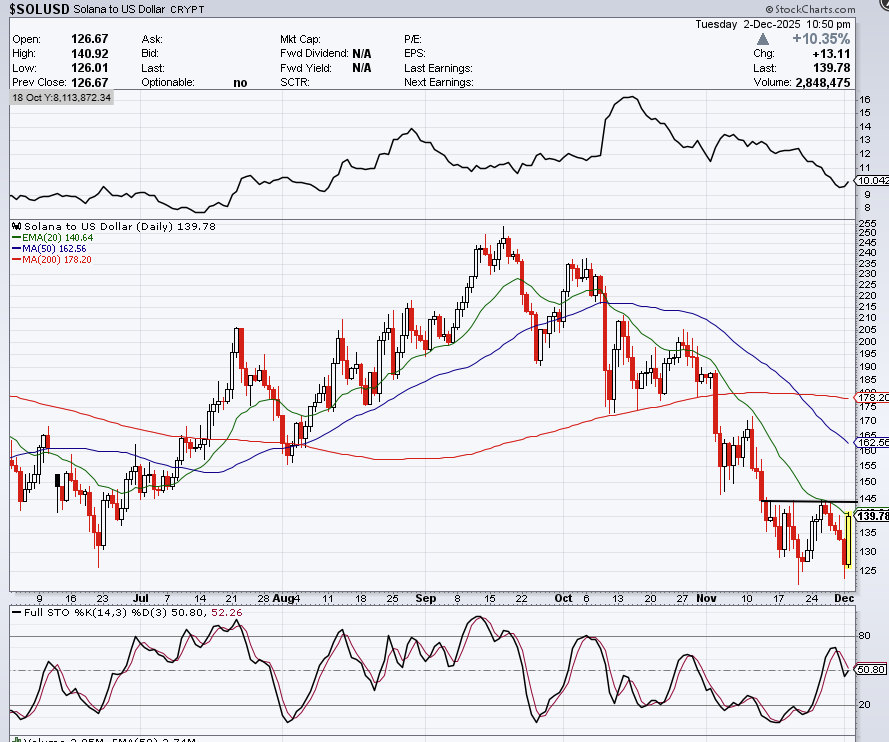889x742 pixels.
Task: Click the Jul label on date axis
Action: [x=141, y=598]
